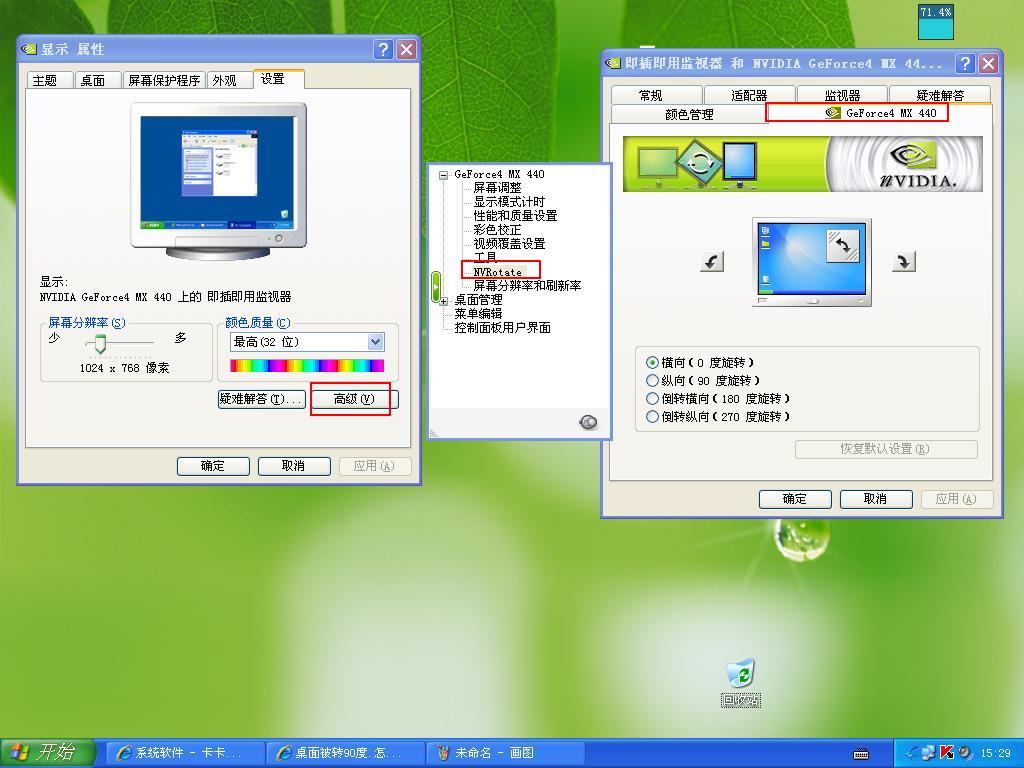Click 取消 in NVIDIA properties window
This screenshot has width=1024, height=768.
point(876,500)
